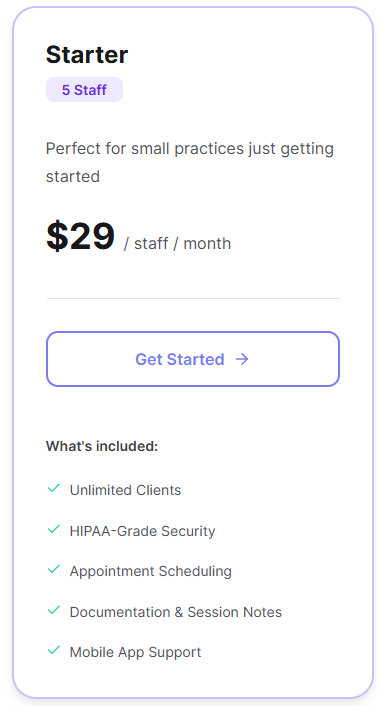Click the checkmark beside HIPAA-Grade Security
This screenshot has width=382, height=706.
coord(54,529)
